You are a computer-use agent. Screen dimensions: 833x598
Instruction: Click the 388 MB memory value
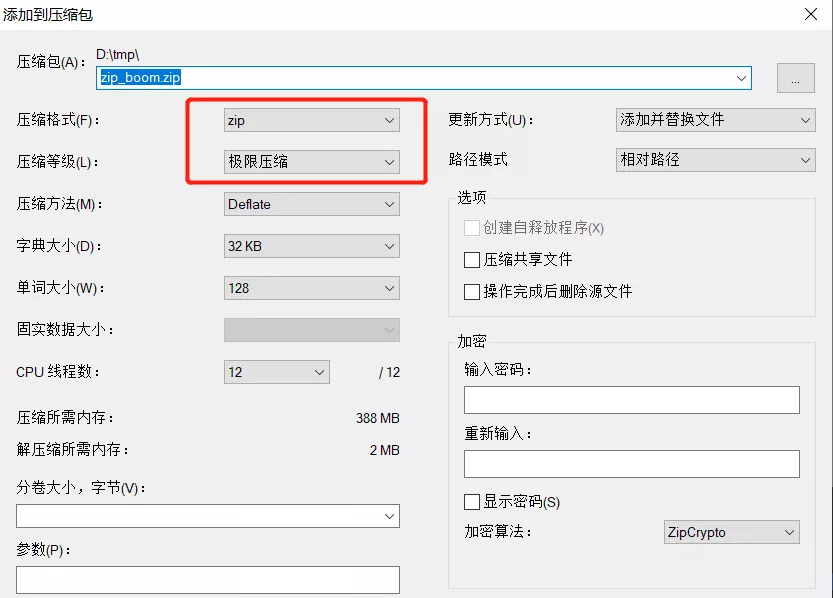tap(378, 418)
